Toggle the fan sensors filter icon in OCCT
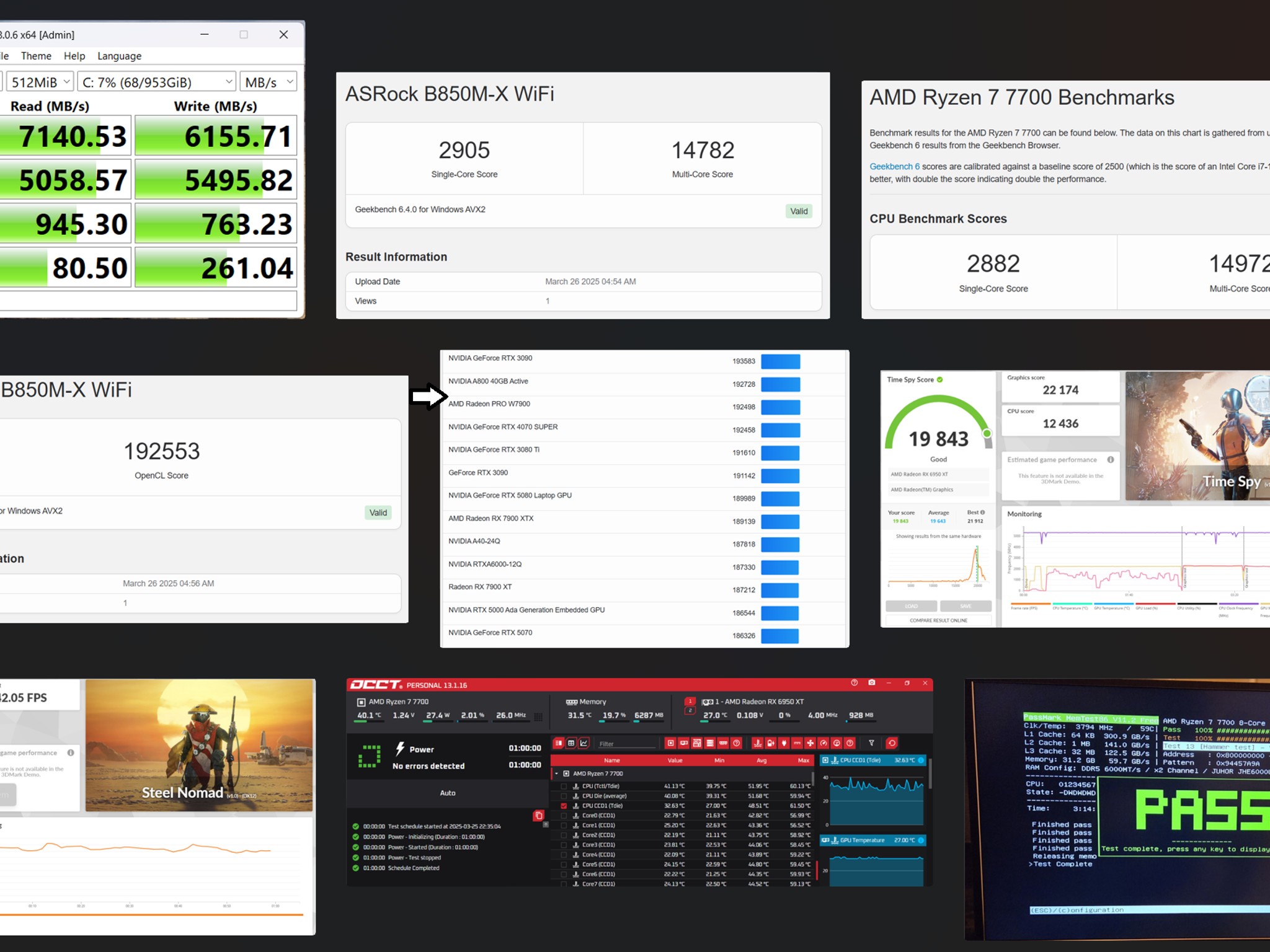1270x952 pixels. [x=810, y=743]
